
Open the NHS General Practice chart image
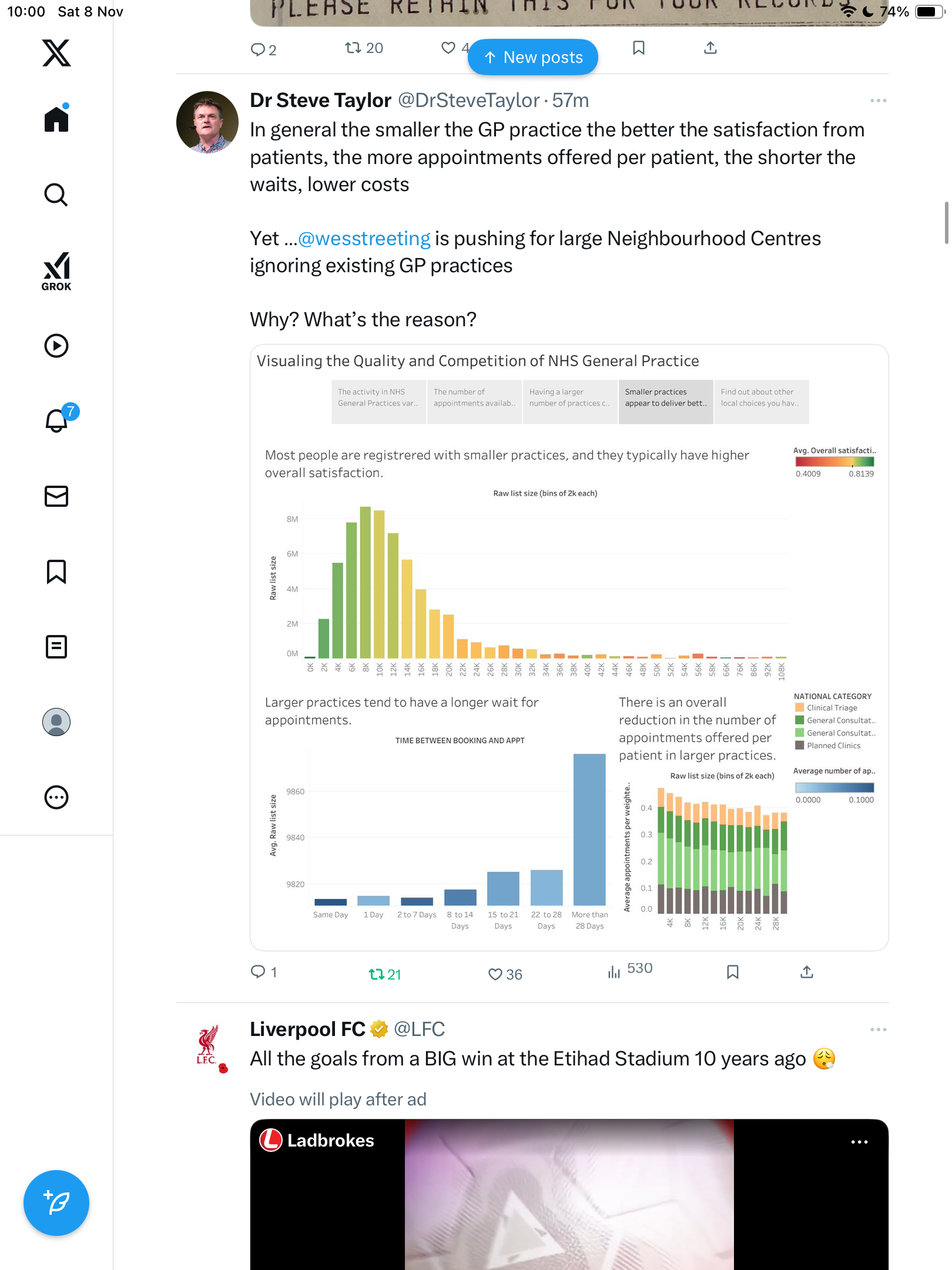click(x=569, y=647)
